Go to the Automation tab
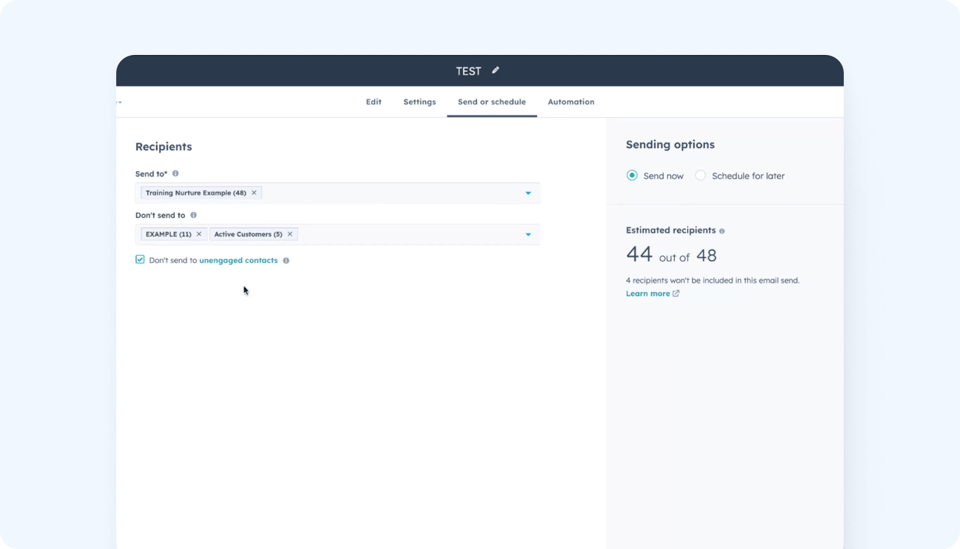 (x=571, y=102)
